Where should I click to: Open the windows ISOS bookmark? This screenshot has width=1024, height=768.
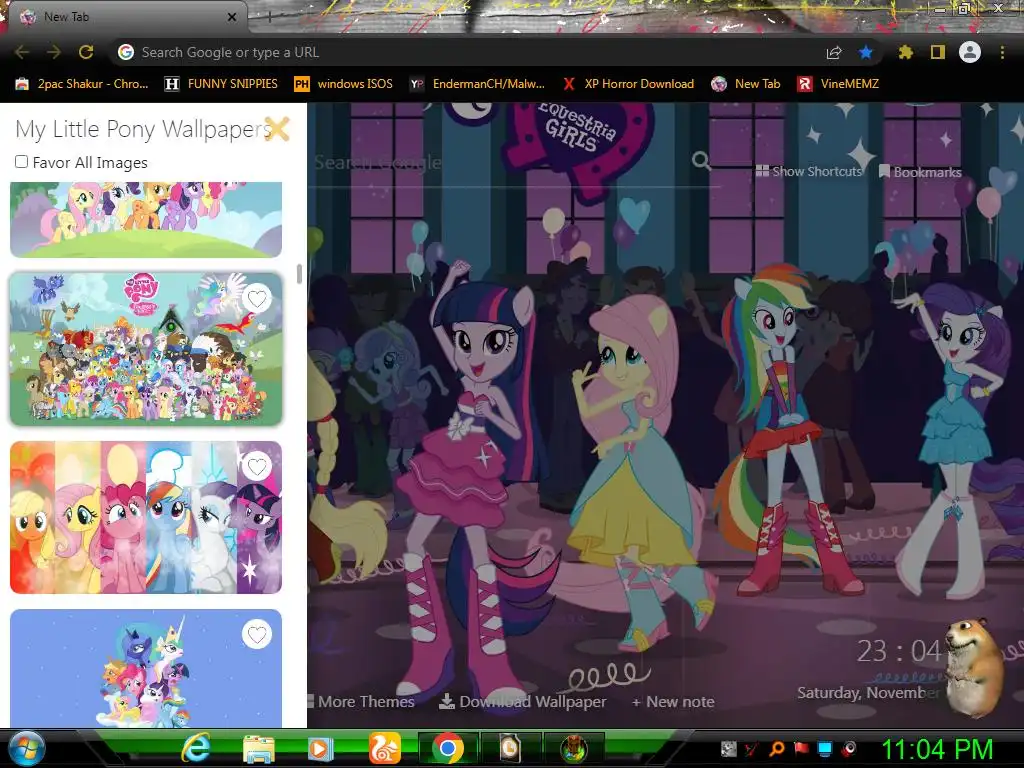344,84
